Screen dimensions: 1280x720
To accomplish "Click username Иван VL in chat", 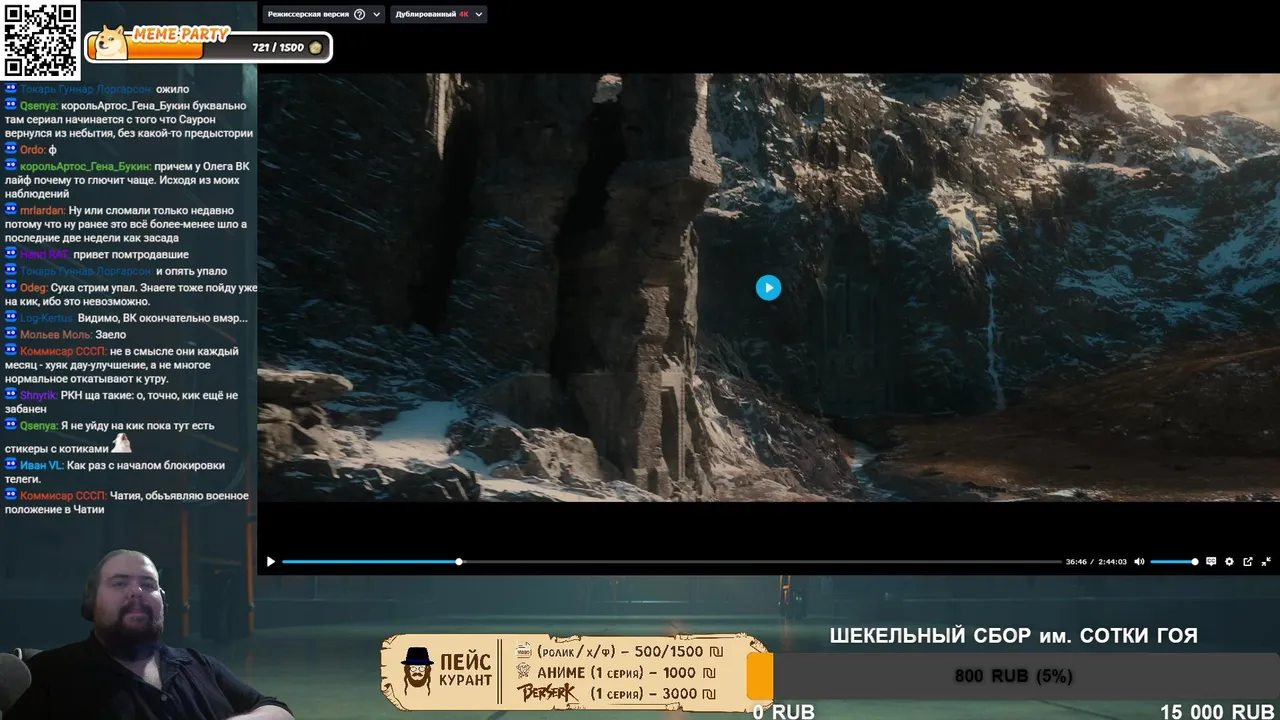I will pyautogui.click(x=41, y=465).
